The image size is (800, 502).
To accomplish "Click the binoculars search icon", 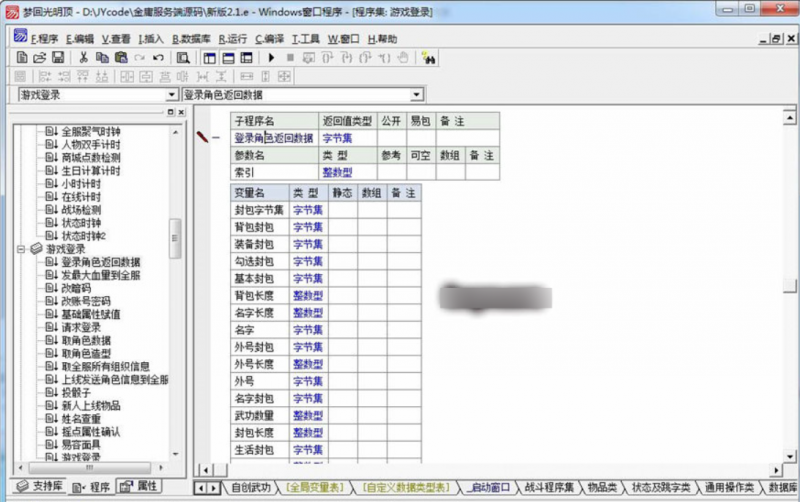I will tap(428, 58).
